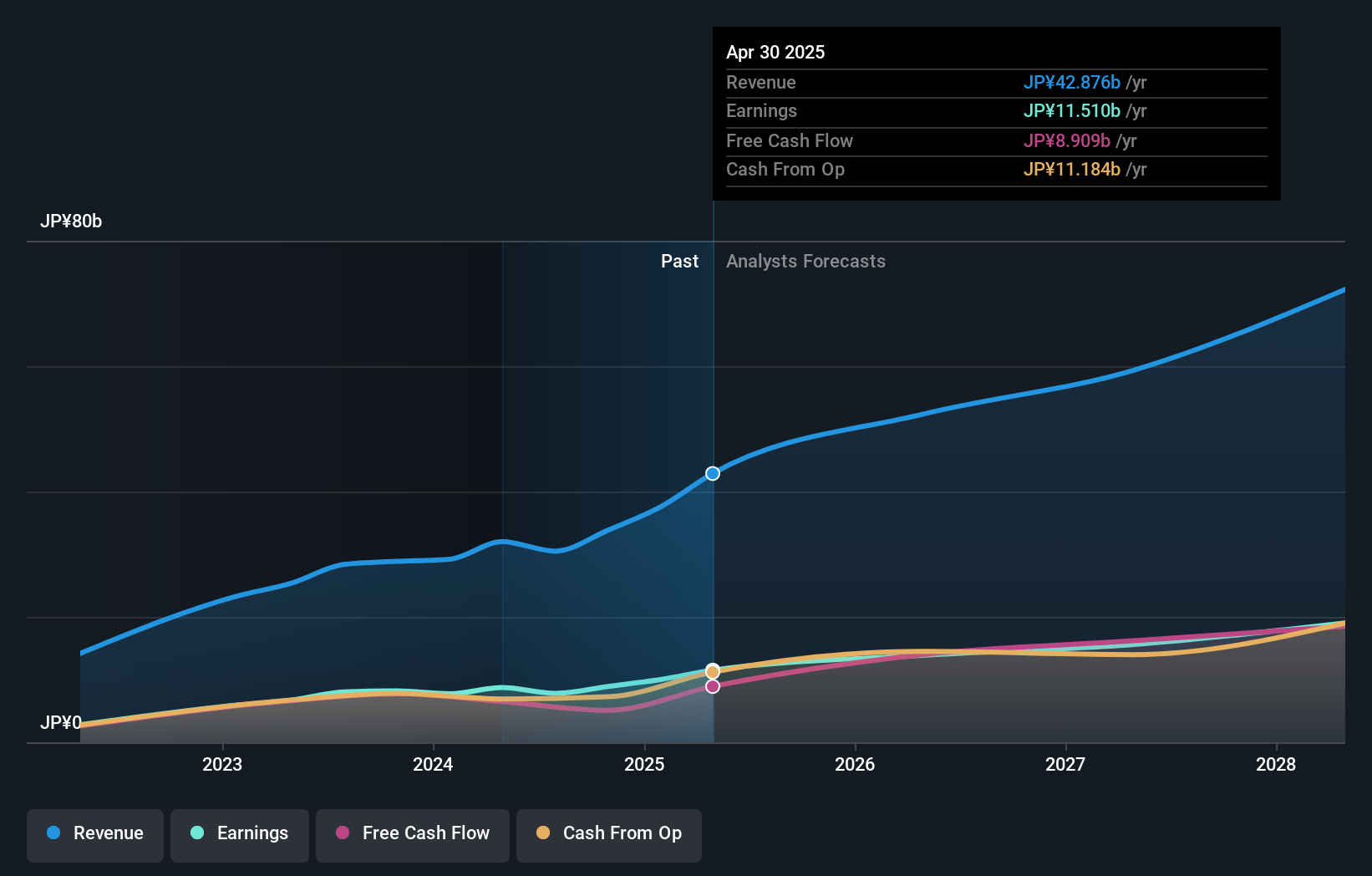This screenshot has height=876, width=1372.
Task: Toggle the Cash From Op legend button
Action: 609,835
